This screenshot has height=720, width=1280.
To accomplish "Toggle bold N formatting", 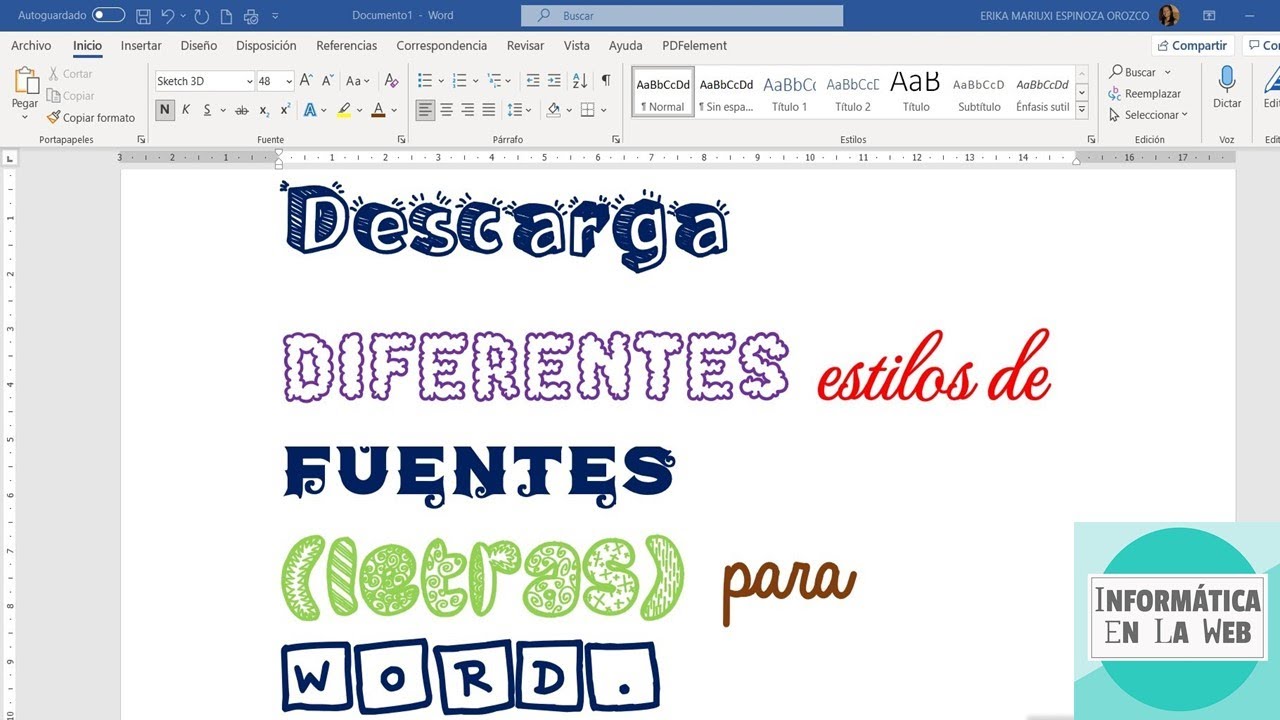I will click(165, 110).
